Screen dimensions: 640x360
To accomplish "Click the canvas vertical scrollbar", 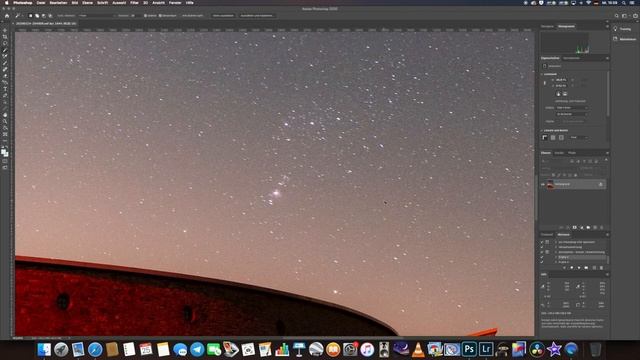I will [536, 198].
